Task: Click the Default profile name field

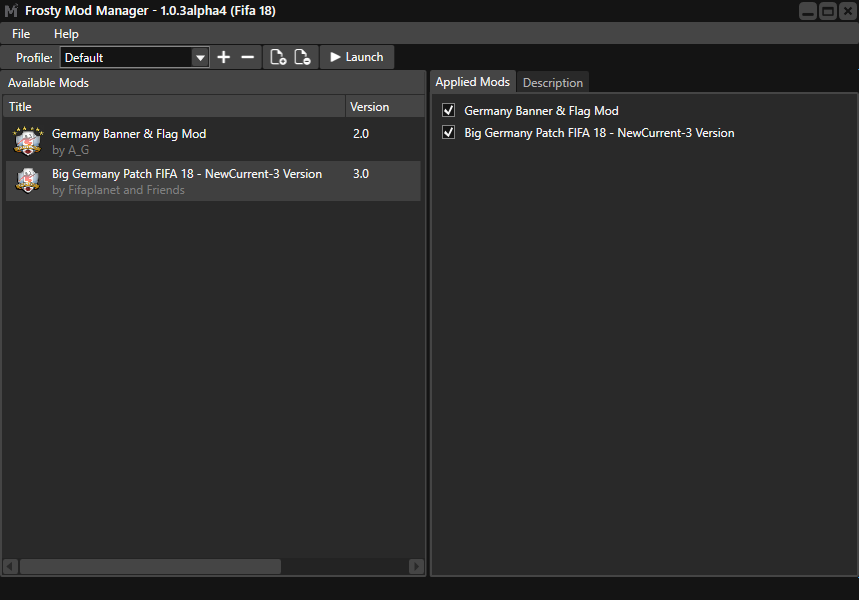Action: click(127, 58)
